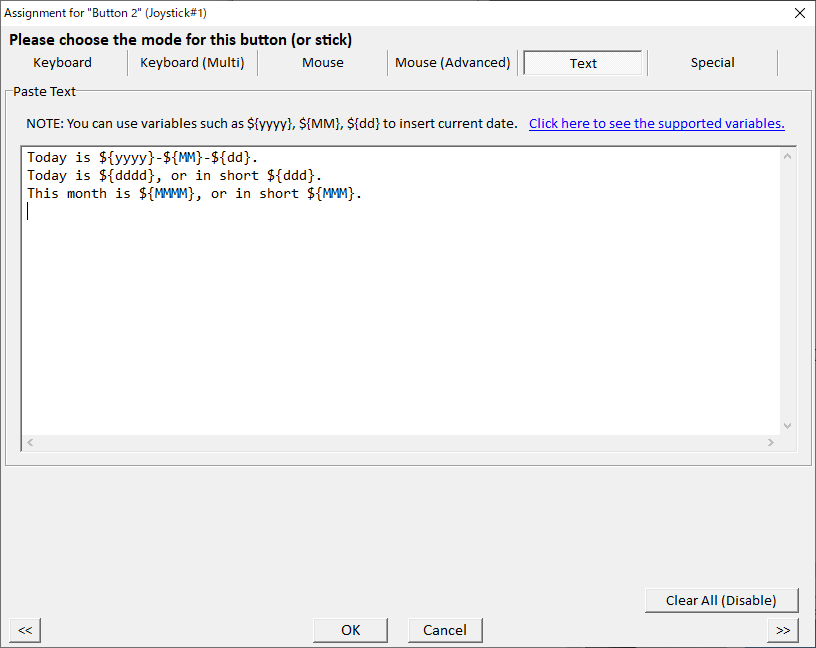816x648 pixels.
Task: Go to next button with >> arrow
Action: point(782,630)
